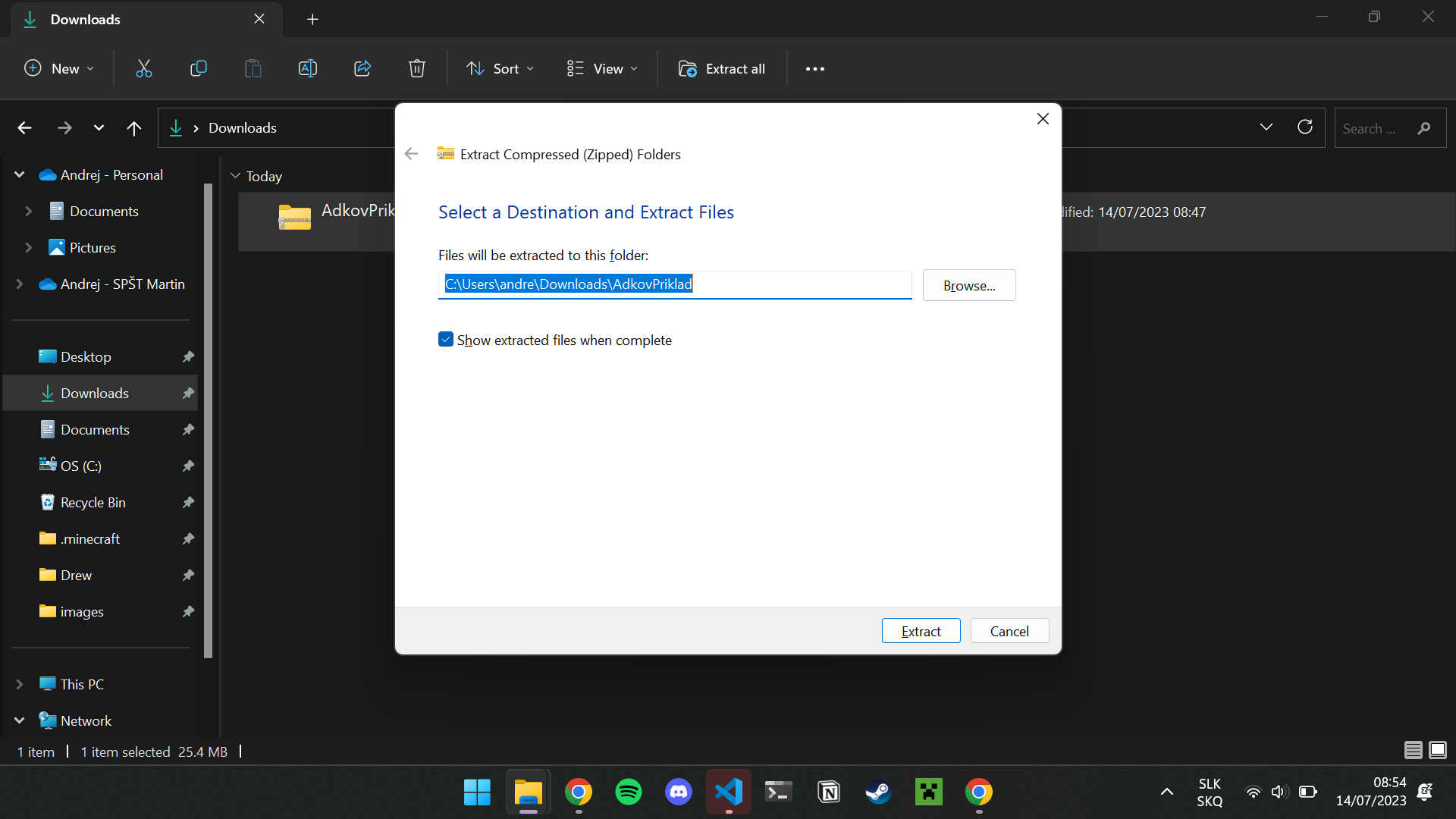Click the Cut scissors icon in toolbar
This screenshot has height=819, width=1456.
pos(144,69)
